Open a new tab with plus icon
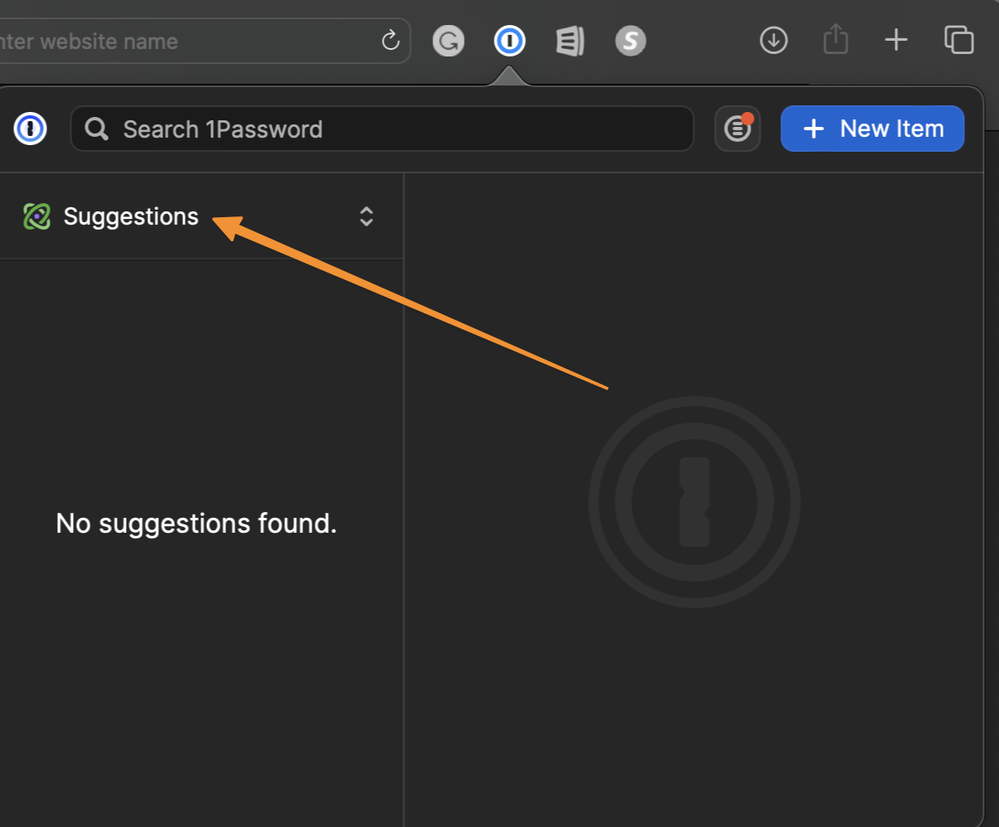This screenshot has height=827, width=999. tap(896, 40)
